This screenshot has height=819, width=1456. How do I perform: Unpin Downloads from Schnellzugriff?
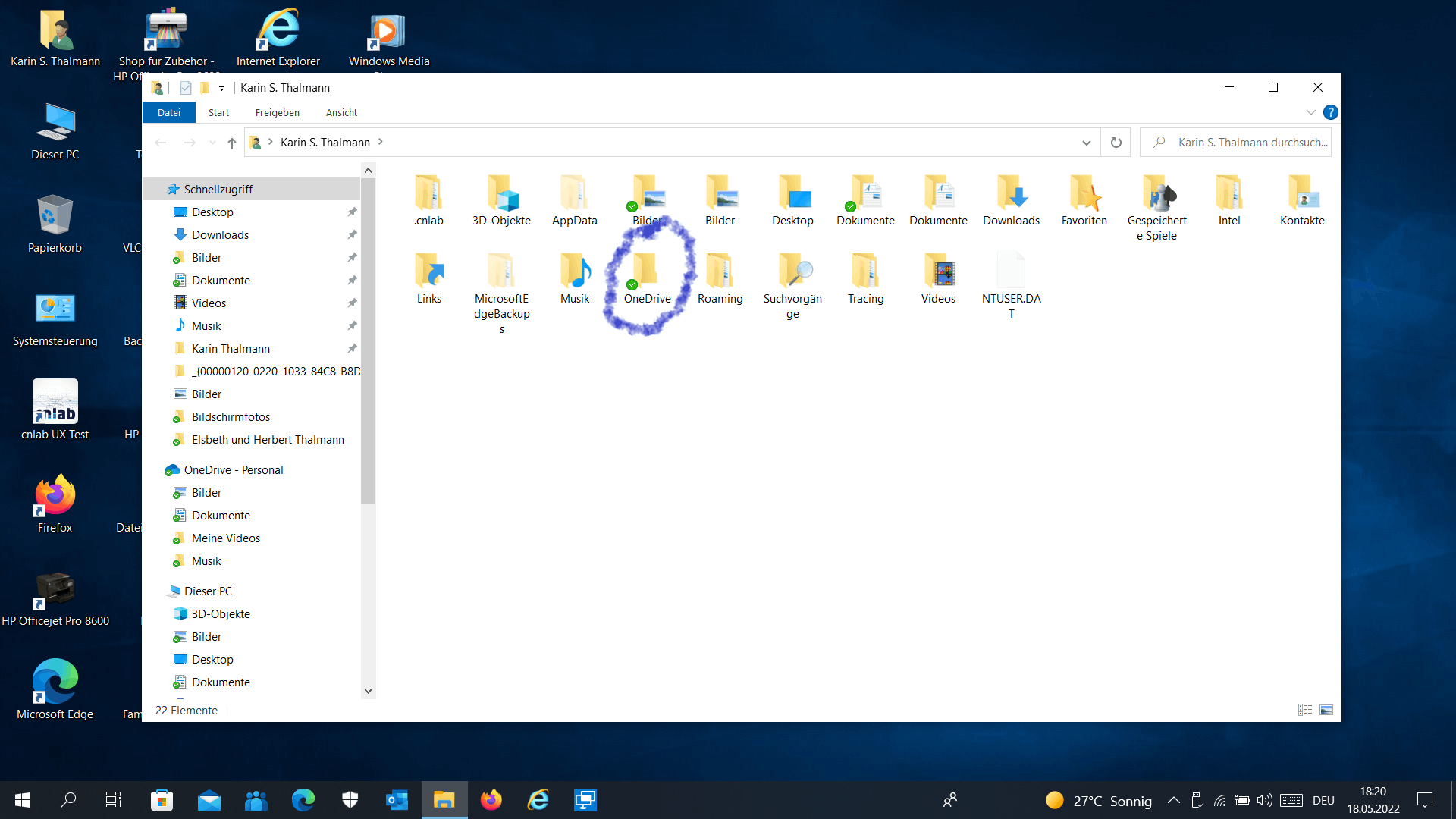pyautogui.click(x=352, y=235)
